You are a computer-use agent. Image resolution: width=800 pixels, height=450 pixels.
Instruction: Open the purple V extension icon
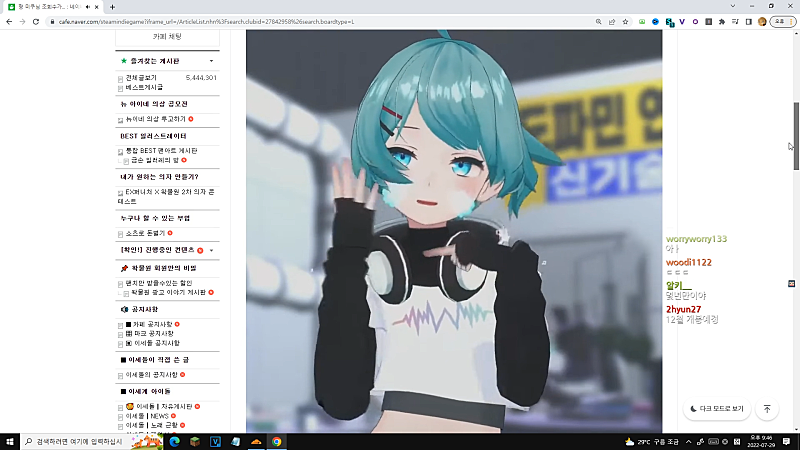pos(682,22)
